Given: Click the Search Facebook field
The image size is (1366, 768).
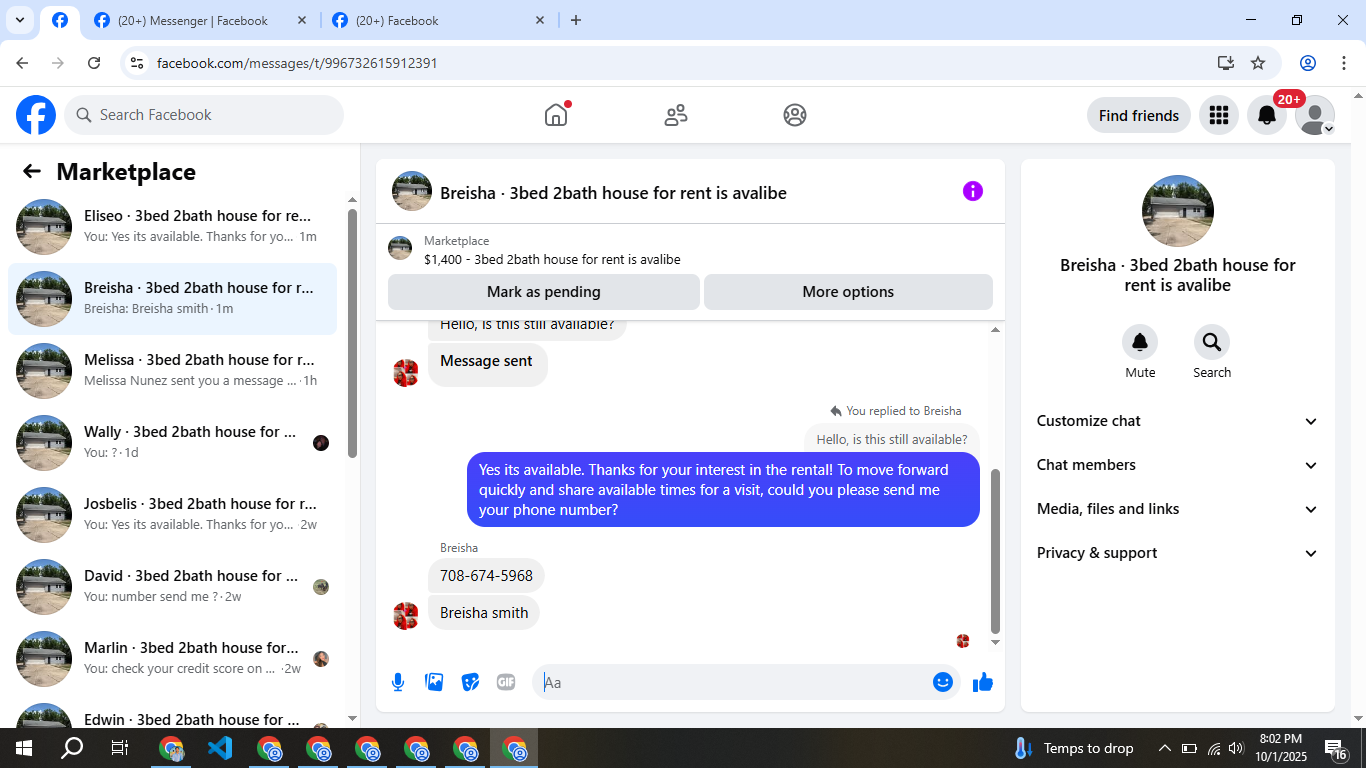Looking at the screenshot, I should tap(204, 115).
